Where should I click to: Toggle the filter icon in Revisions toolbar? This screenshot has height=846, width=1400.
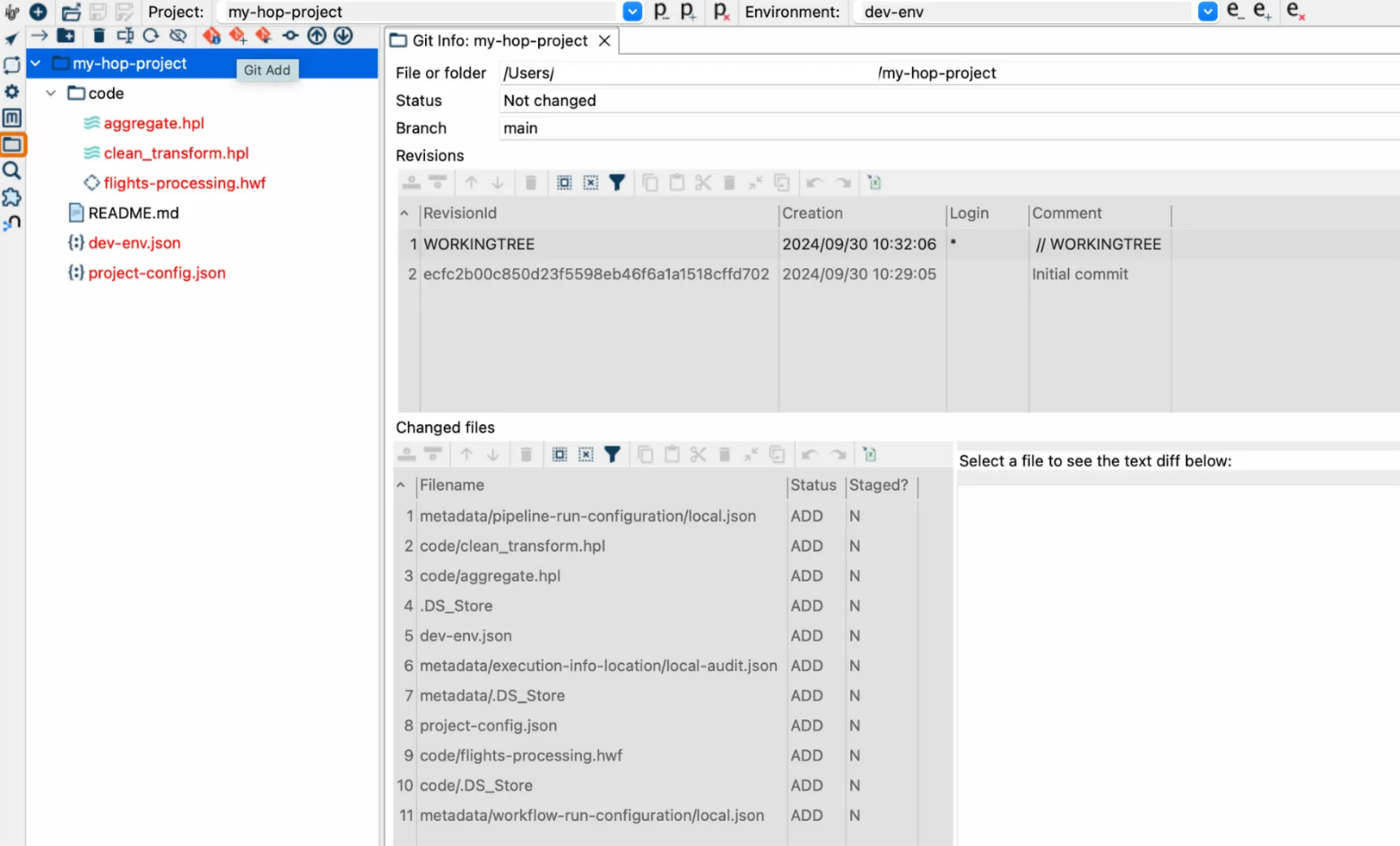(617, 183)
